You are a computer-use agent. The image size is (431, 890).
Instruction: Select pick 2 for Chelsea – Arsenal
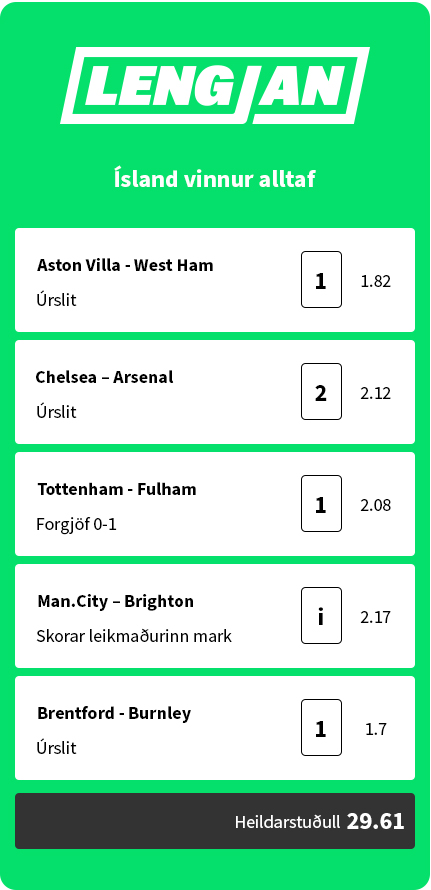click(321, 392)
